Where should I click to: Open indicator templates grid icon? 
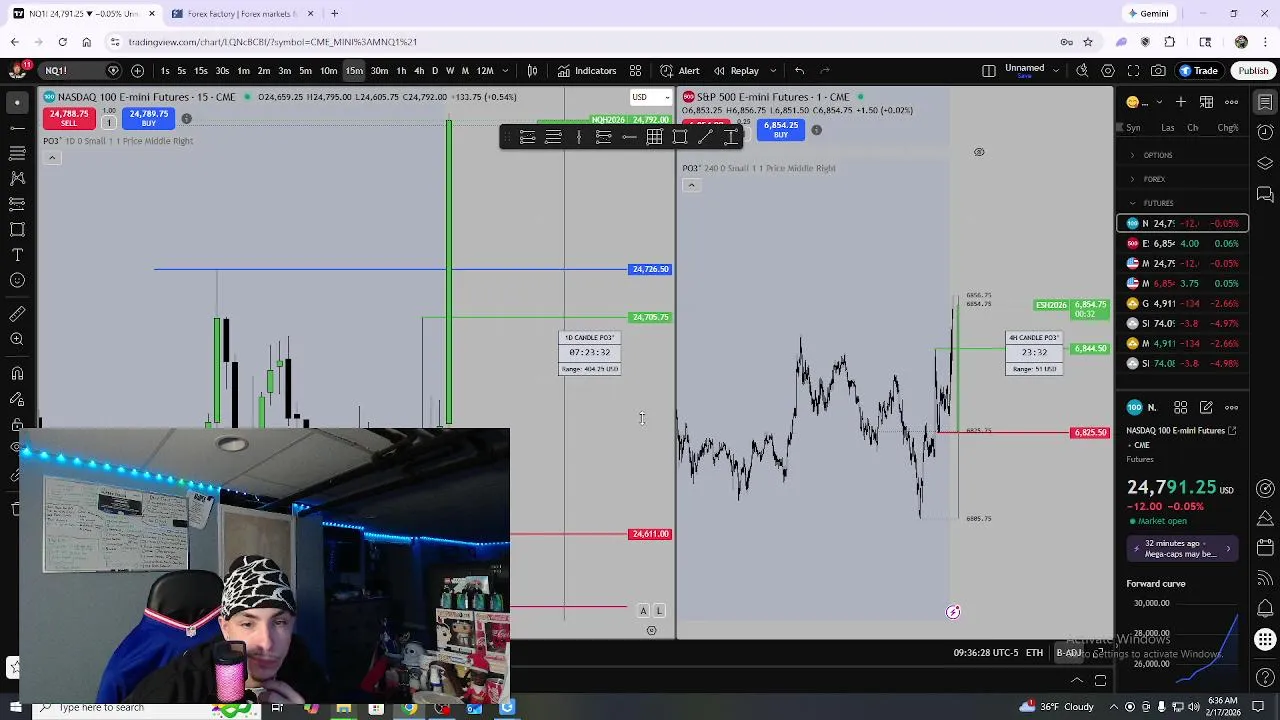[x=635, y=71]
